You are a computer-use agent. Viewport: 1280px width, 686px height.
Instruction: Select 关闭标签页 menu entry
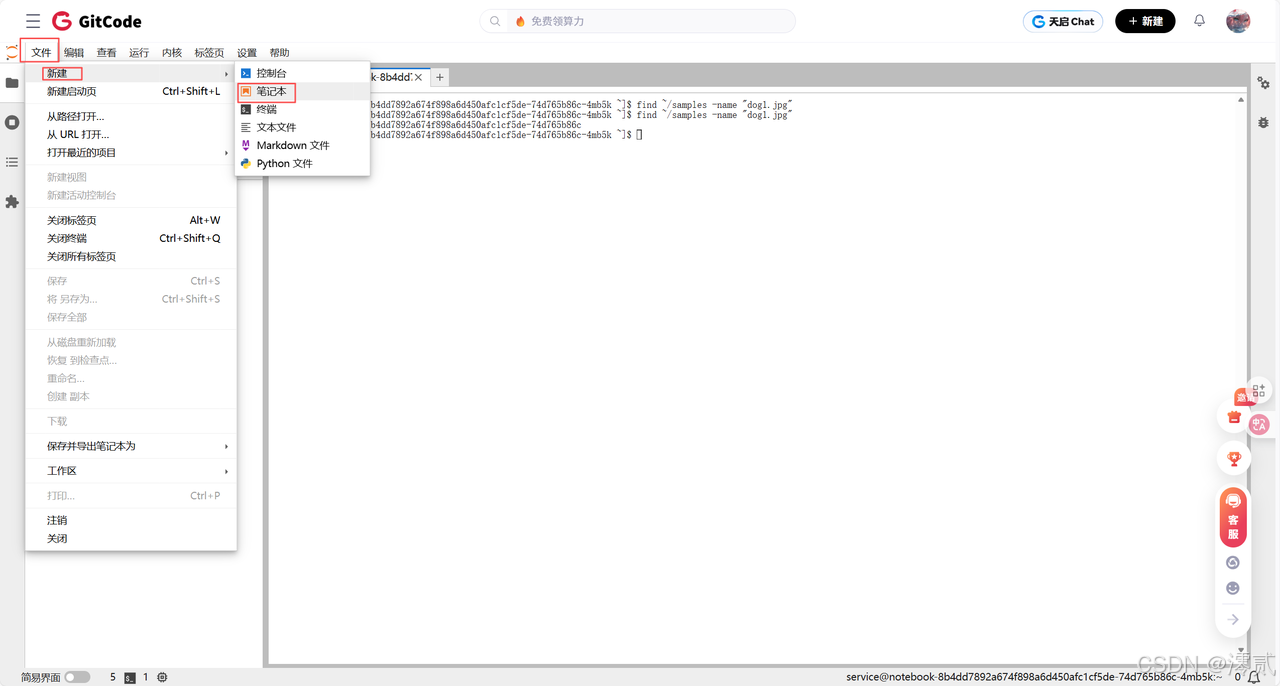[131, 220]
